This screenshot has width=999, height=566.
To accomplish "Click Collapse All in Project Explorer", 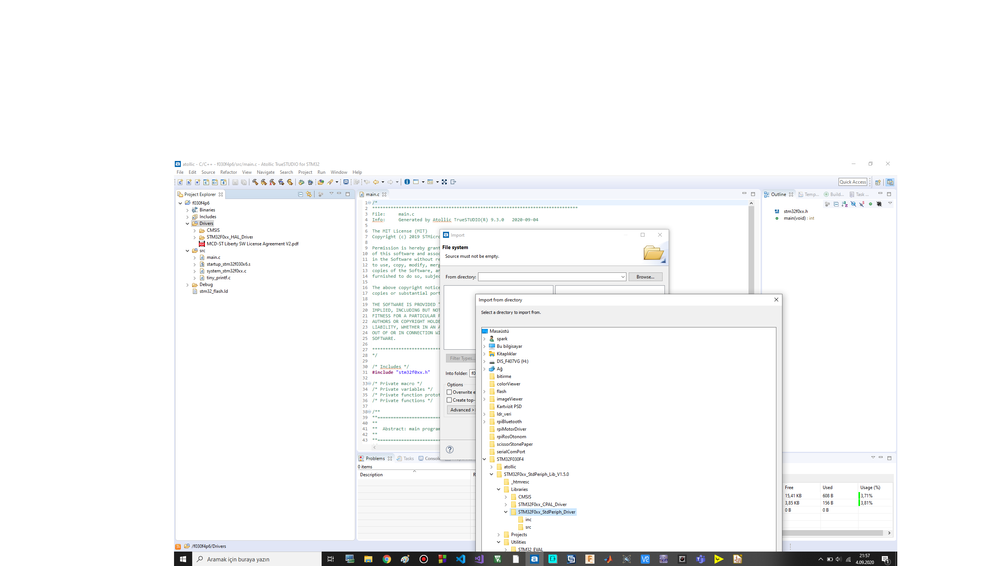I will [x=300, y=194].
